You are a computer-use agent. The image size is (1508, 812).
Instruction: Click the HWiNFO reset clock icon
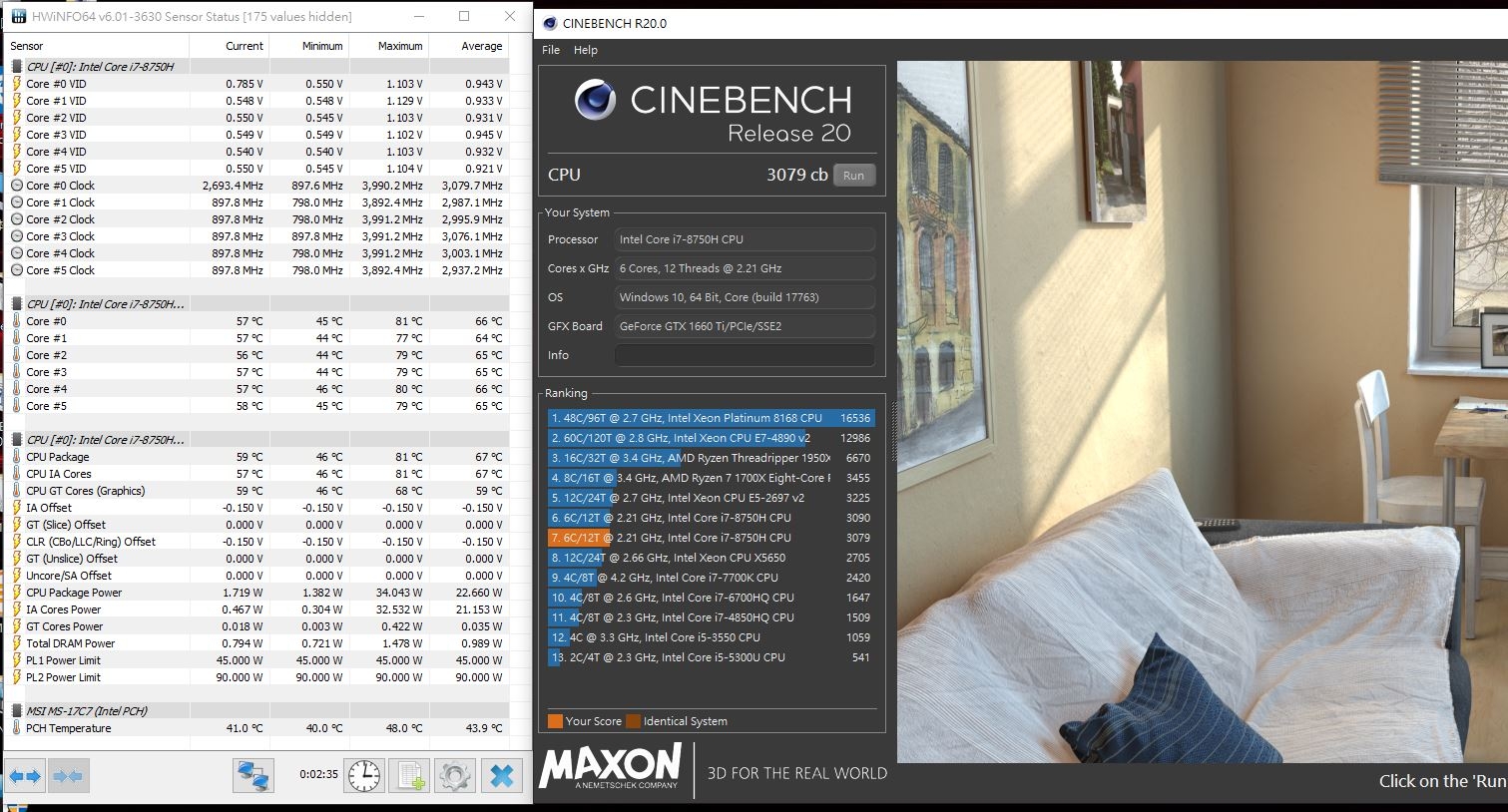pos(364,776)
